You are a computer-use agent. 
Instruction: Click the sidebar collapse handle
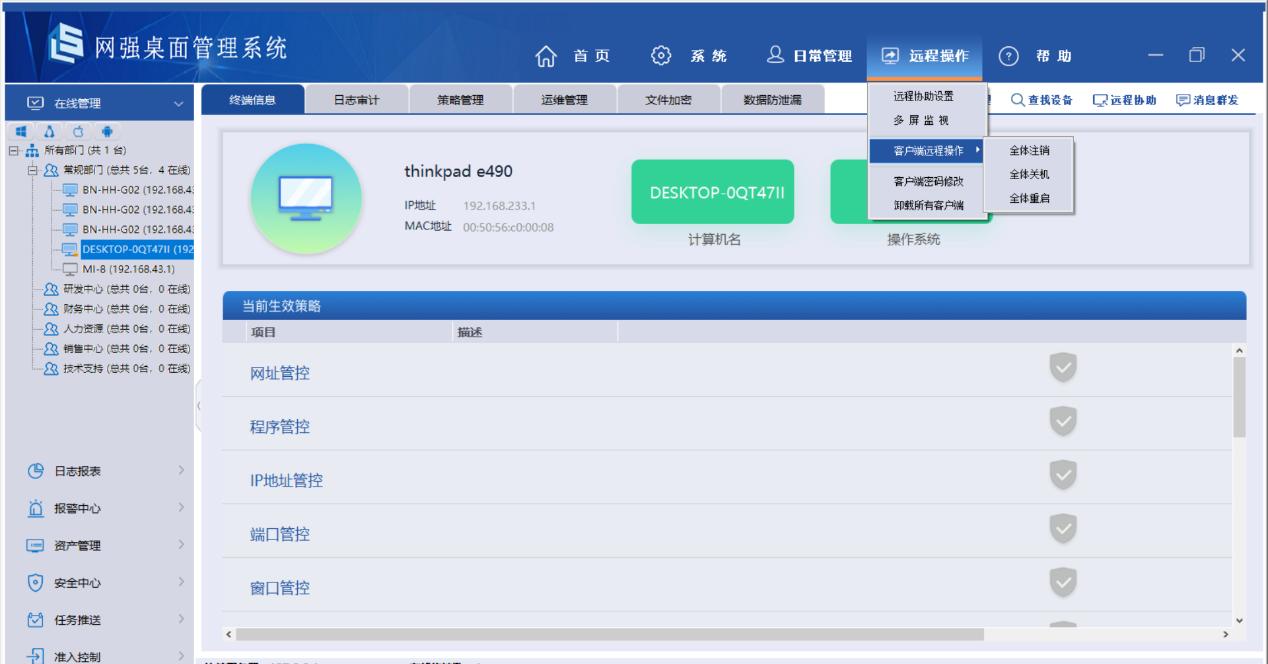[x=198, y=405]
